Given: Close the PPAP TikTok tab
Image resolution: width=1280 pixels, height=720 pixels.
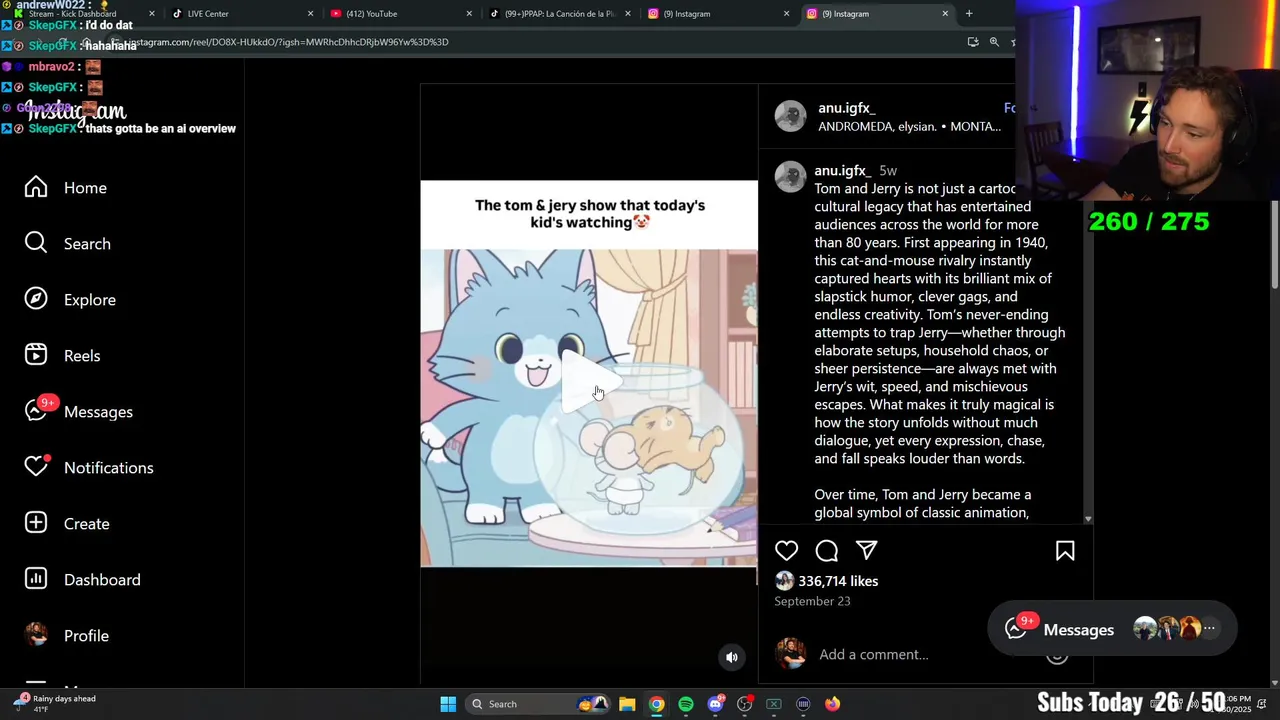Looking at the screenshot, I should point(627,14).
